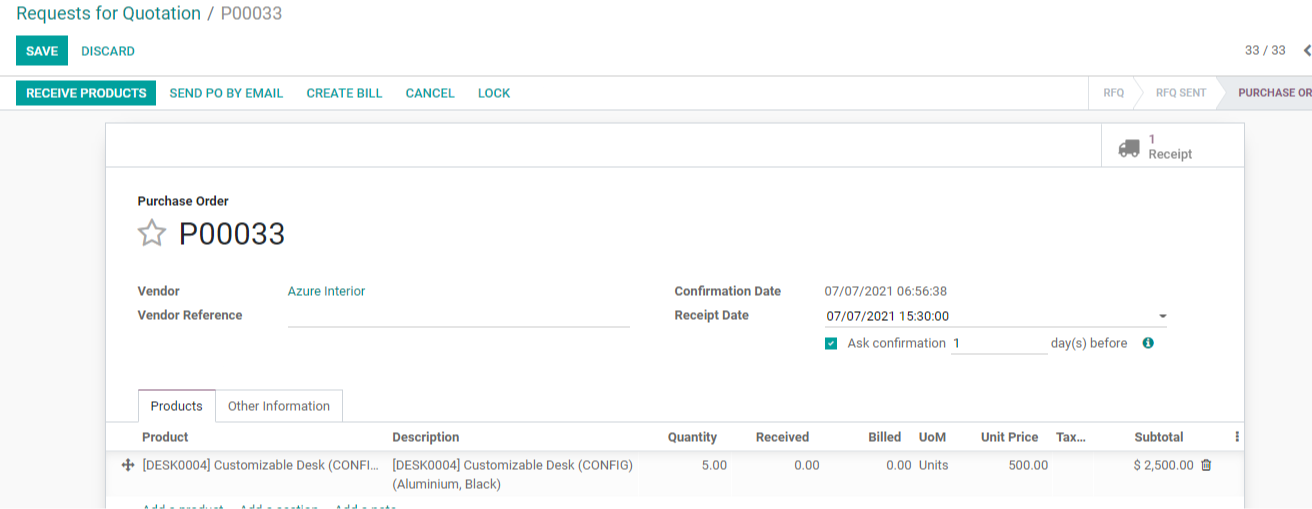Delete the Customizable Desk order line

(1206, 465)
